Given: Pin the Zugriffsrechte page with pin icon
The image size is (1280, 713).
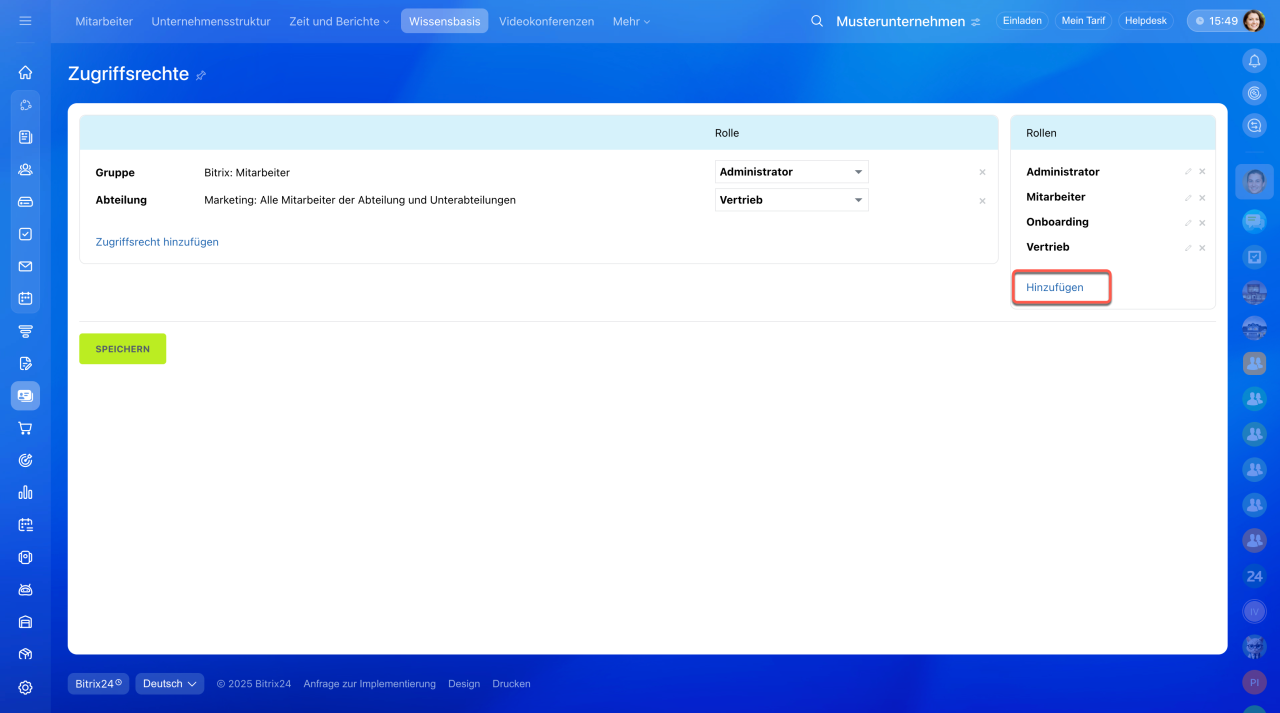Looking at the screenshot, I should (x=201, y=75).
